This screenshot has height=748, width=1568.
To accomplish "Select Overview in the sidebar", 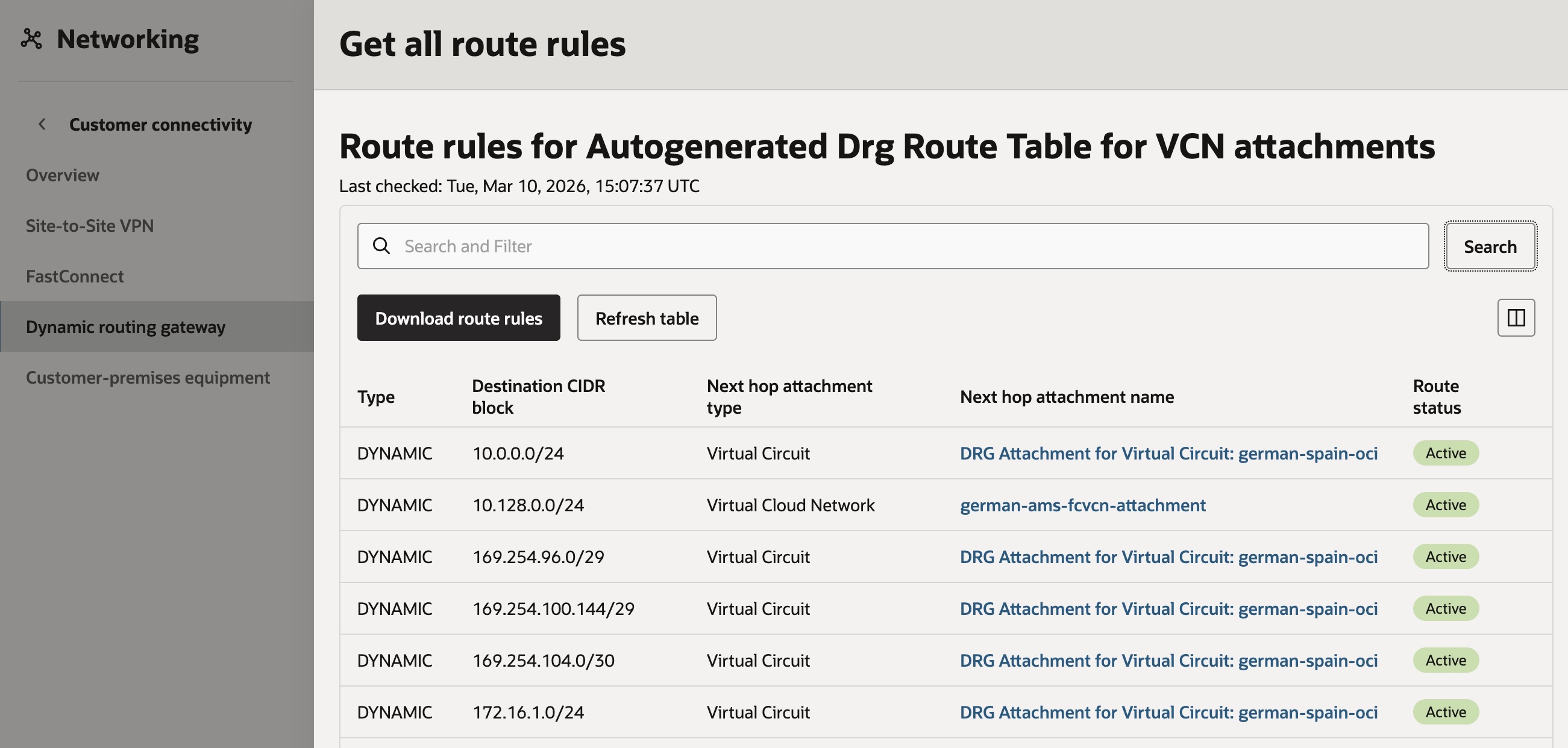I will [x=62, y=175].
